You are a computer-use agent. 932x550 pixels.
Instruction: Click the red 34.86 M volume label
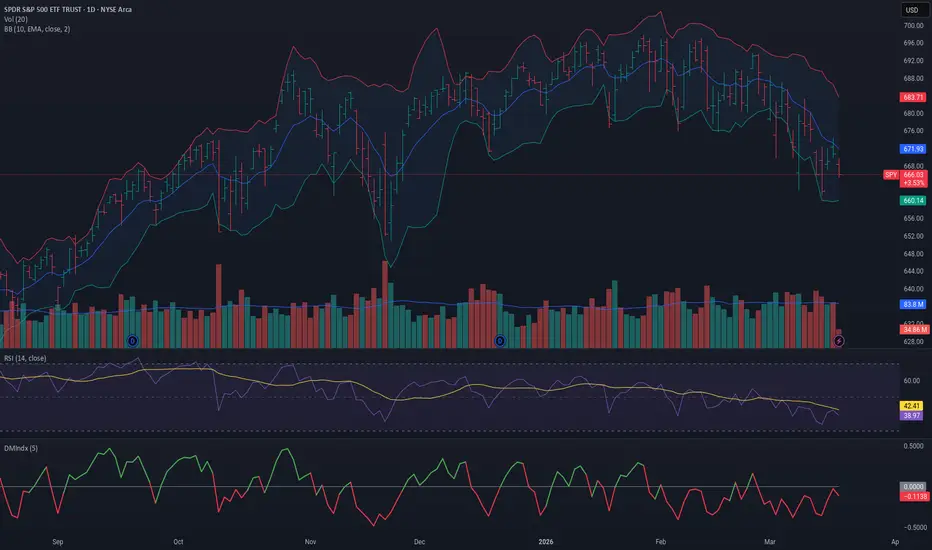[x=913, y=329]
